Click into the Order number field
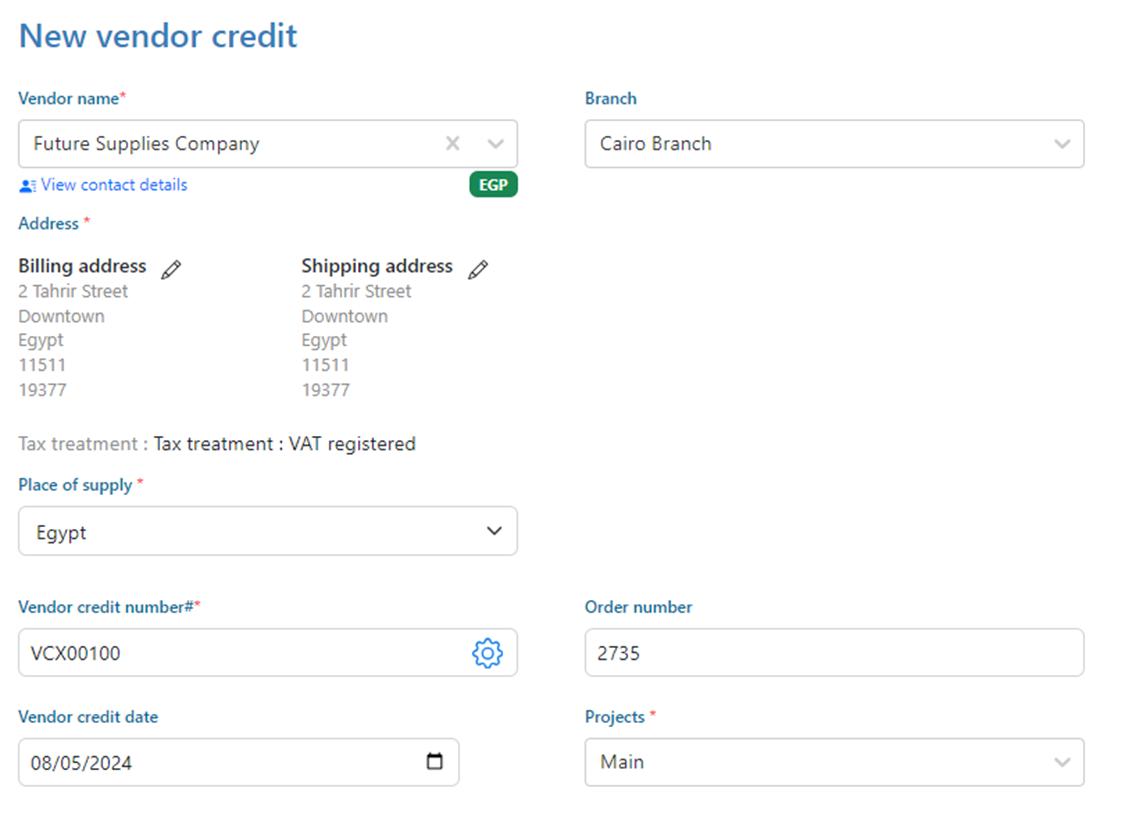 pyautogui.click(x=834, y=653)
